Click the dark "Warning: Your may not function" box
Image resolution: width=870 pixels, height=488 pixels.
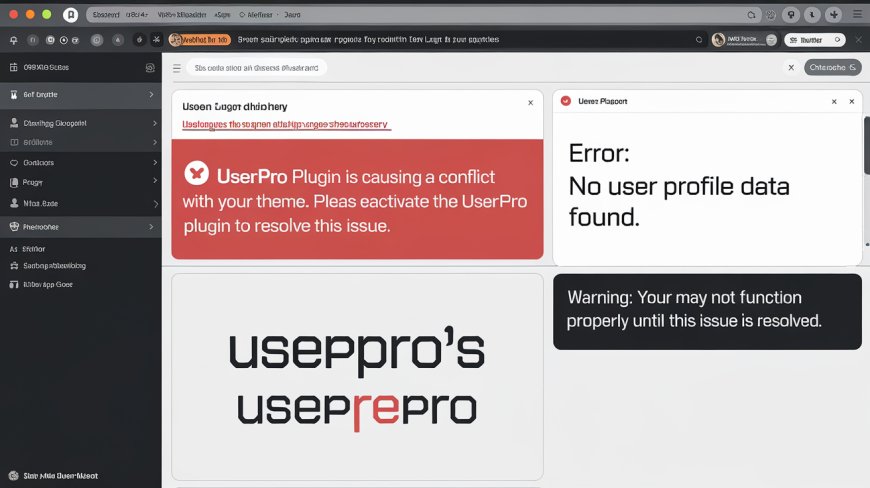click(x=707, y=311)
